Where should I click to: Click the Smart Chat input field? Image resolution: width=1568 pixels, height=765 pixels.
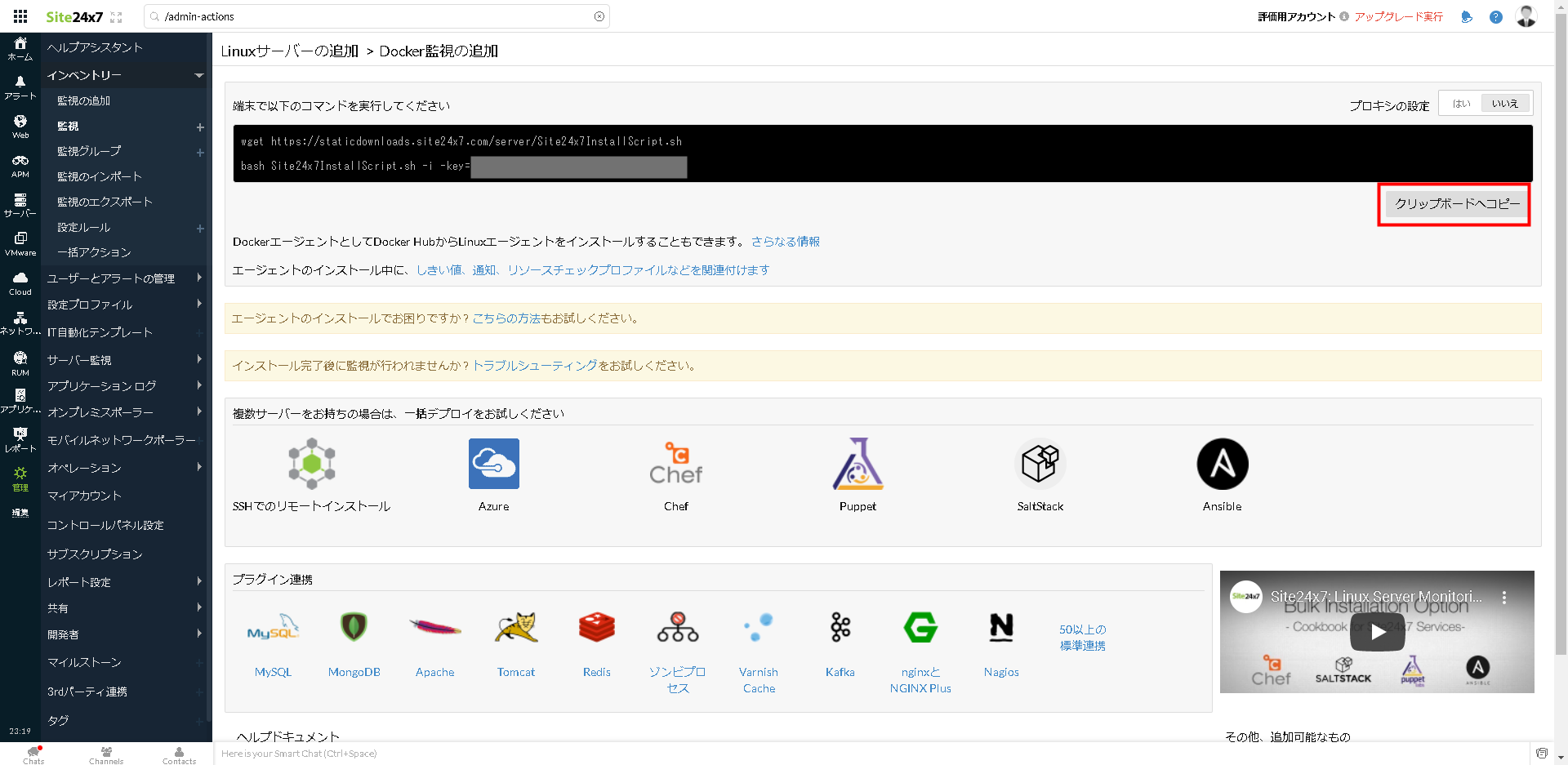[x=870, y=754]
